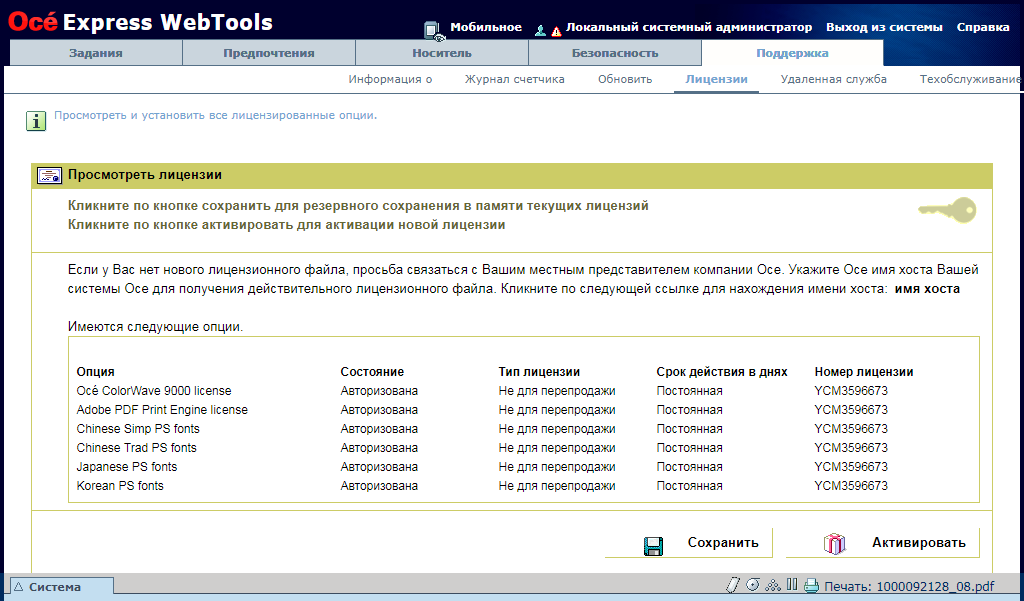Click the Сохранить button

(689, 543)
